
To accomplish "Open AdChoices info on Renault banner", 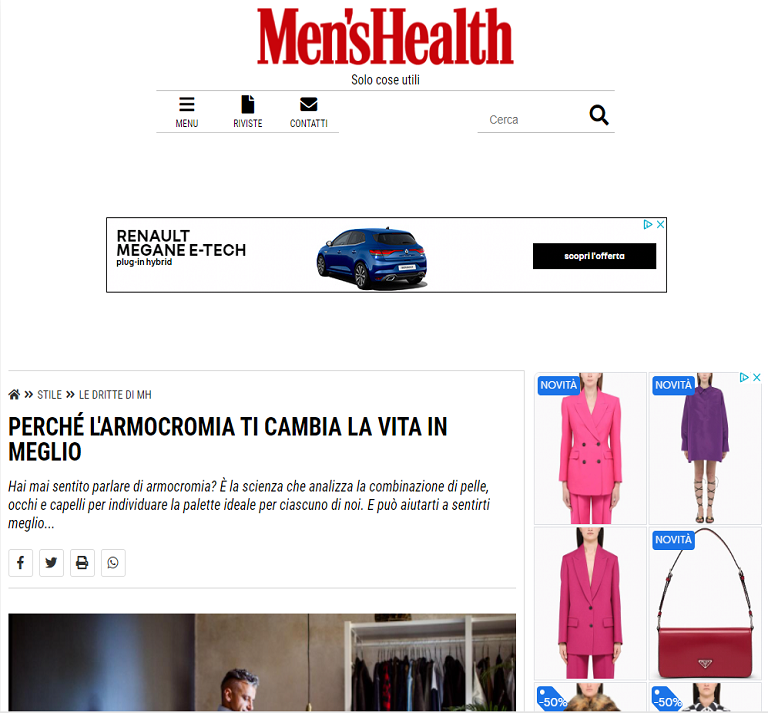I will coord(648,224).
